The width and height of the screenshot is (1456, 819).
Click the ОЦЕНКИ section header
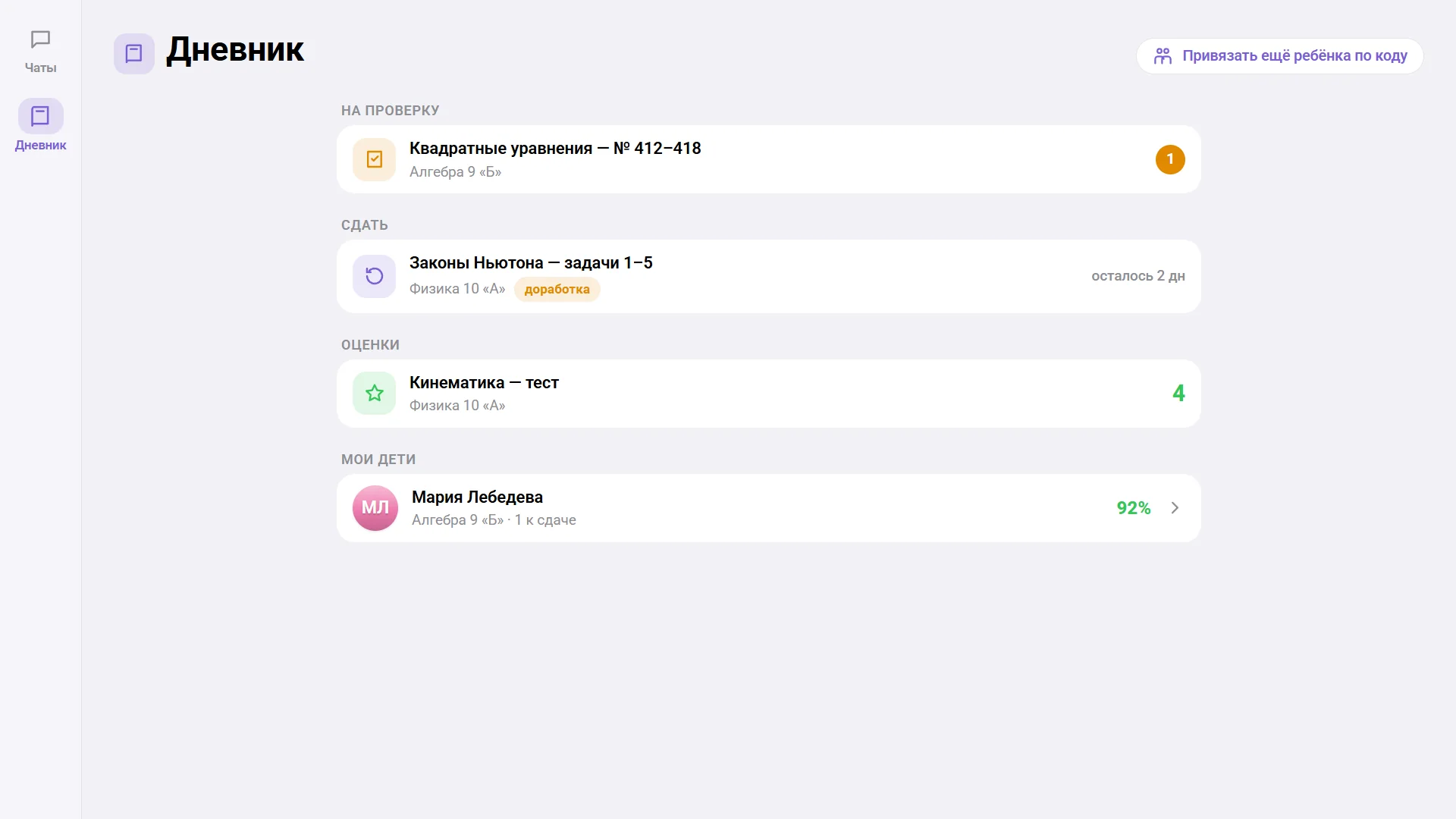[x=370, y=345]
